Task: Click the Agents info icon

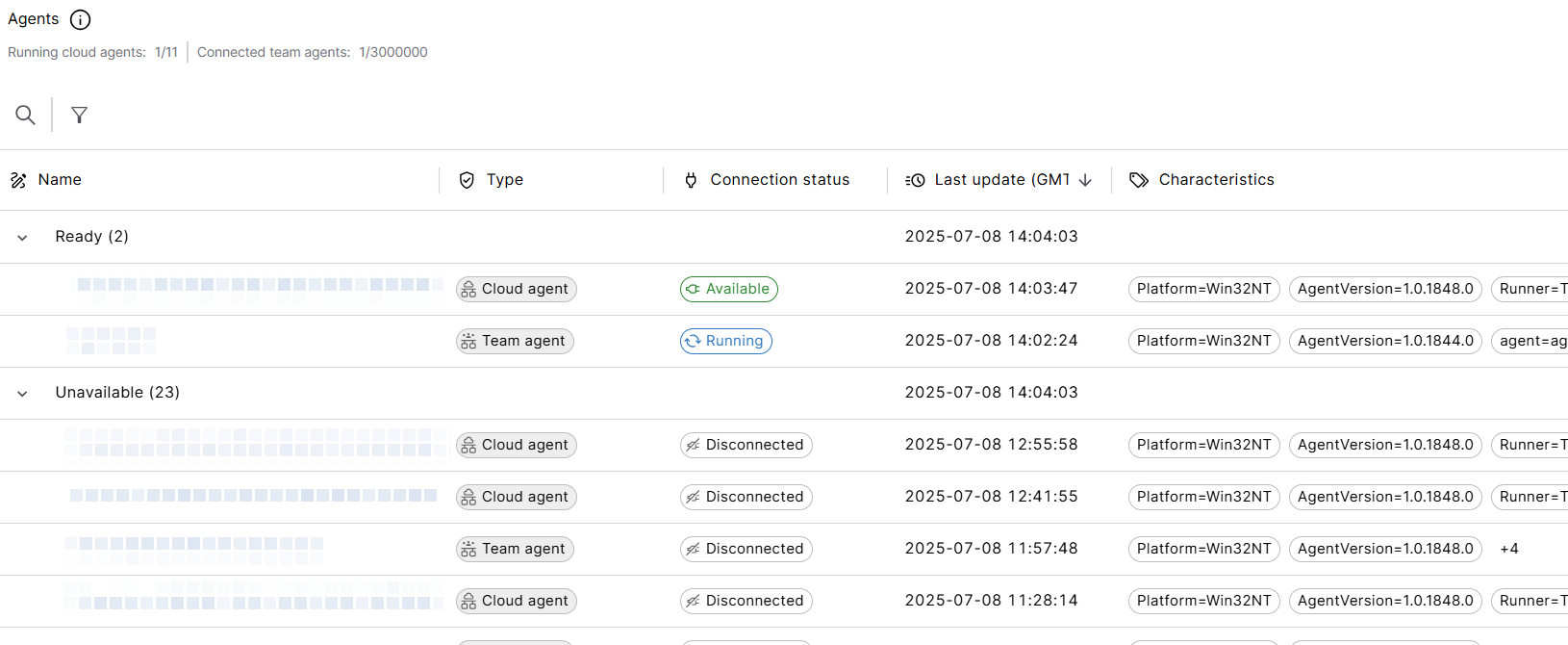Action: (81, 19)
